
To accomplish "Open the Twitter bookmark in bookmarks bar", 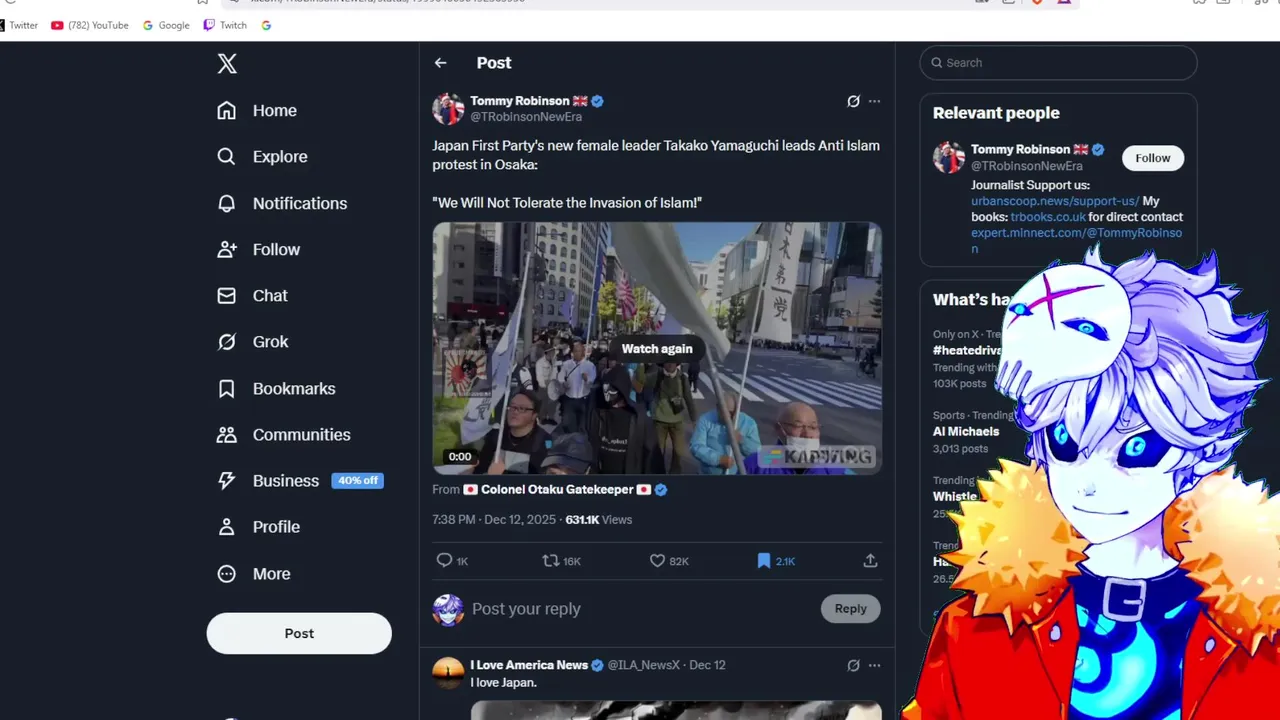I will tap(19, 25).
